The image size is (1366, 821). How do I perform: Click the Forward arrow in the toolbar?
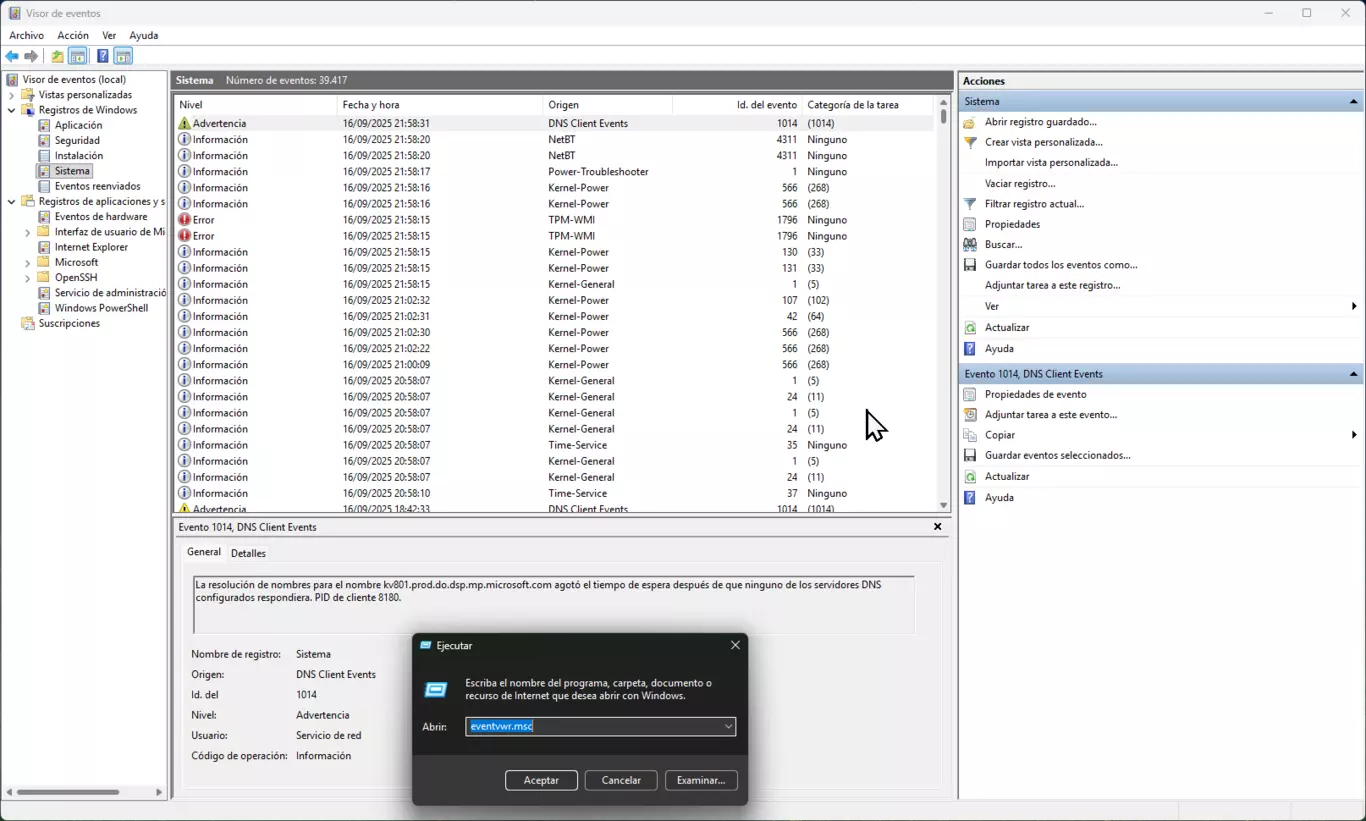click(31, 56)
